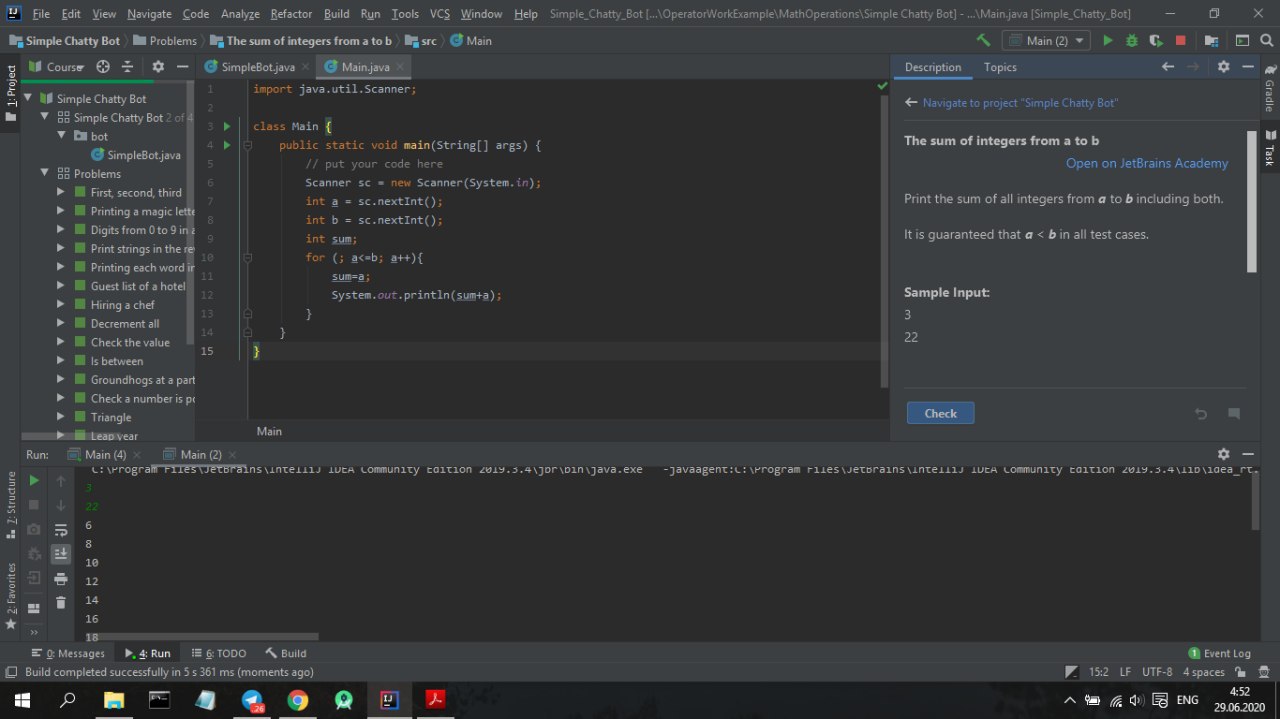
Task: Rerun program in Run panel
Action: [x=34, y=480]
